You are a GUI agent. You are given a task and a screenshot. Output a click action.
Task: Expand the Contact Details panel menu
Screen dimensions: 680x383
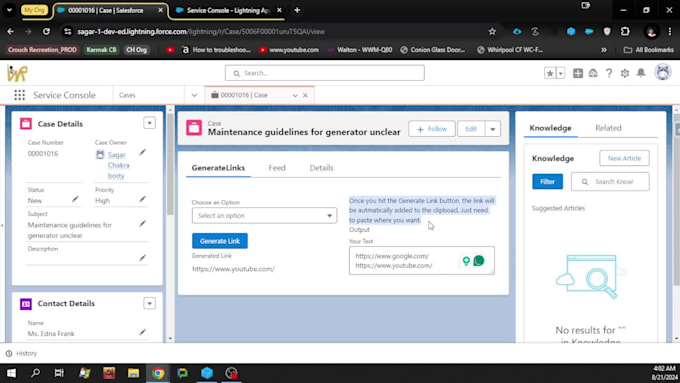pos(149,303)
